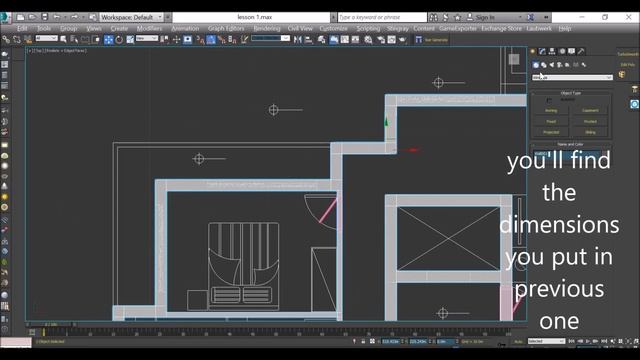Click the Bind to Space Warp tool
Screen dimensions: 640x360
click(28, 39)
